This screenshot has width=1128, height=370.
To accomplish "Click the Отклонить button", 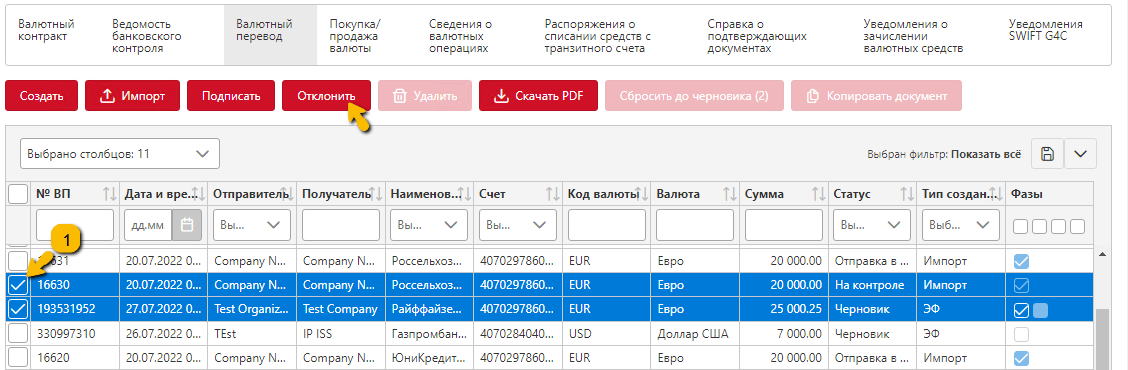I will click(327, 96).
